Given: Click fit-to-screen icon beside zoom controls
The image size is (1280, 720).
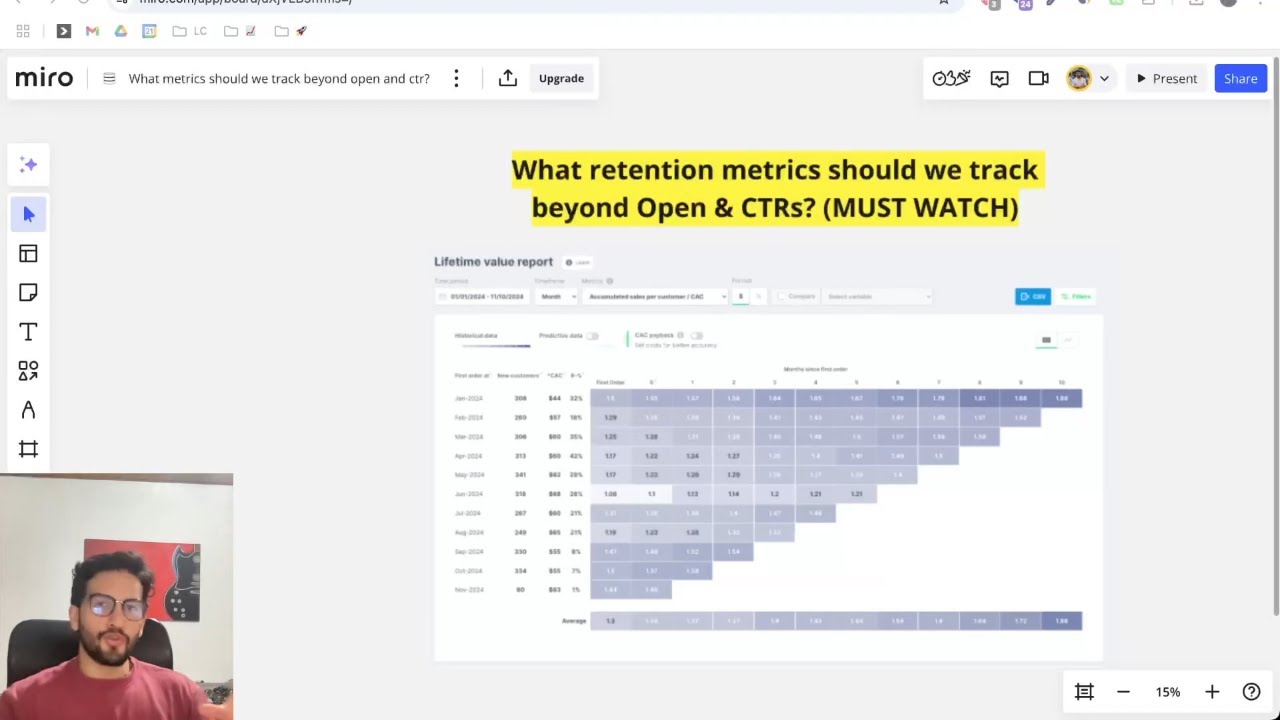Looking at the screenshot, I should 1084,692.
